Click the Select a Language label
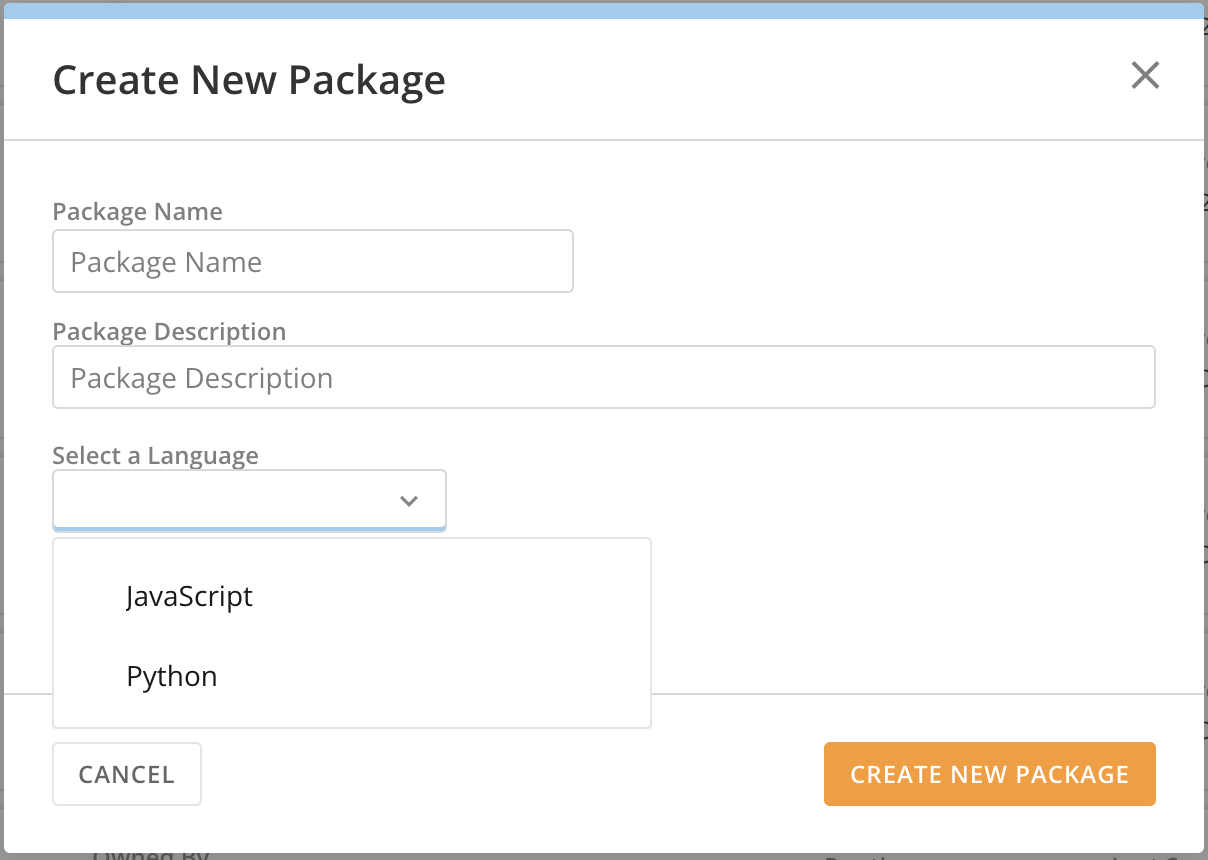1208x860 pixels. [155, 455]
